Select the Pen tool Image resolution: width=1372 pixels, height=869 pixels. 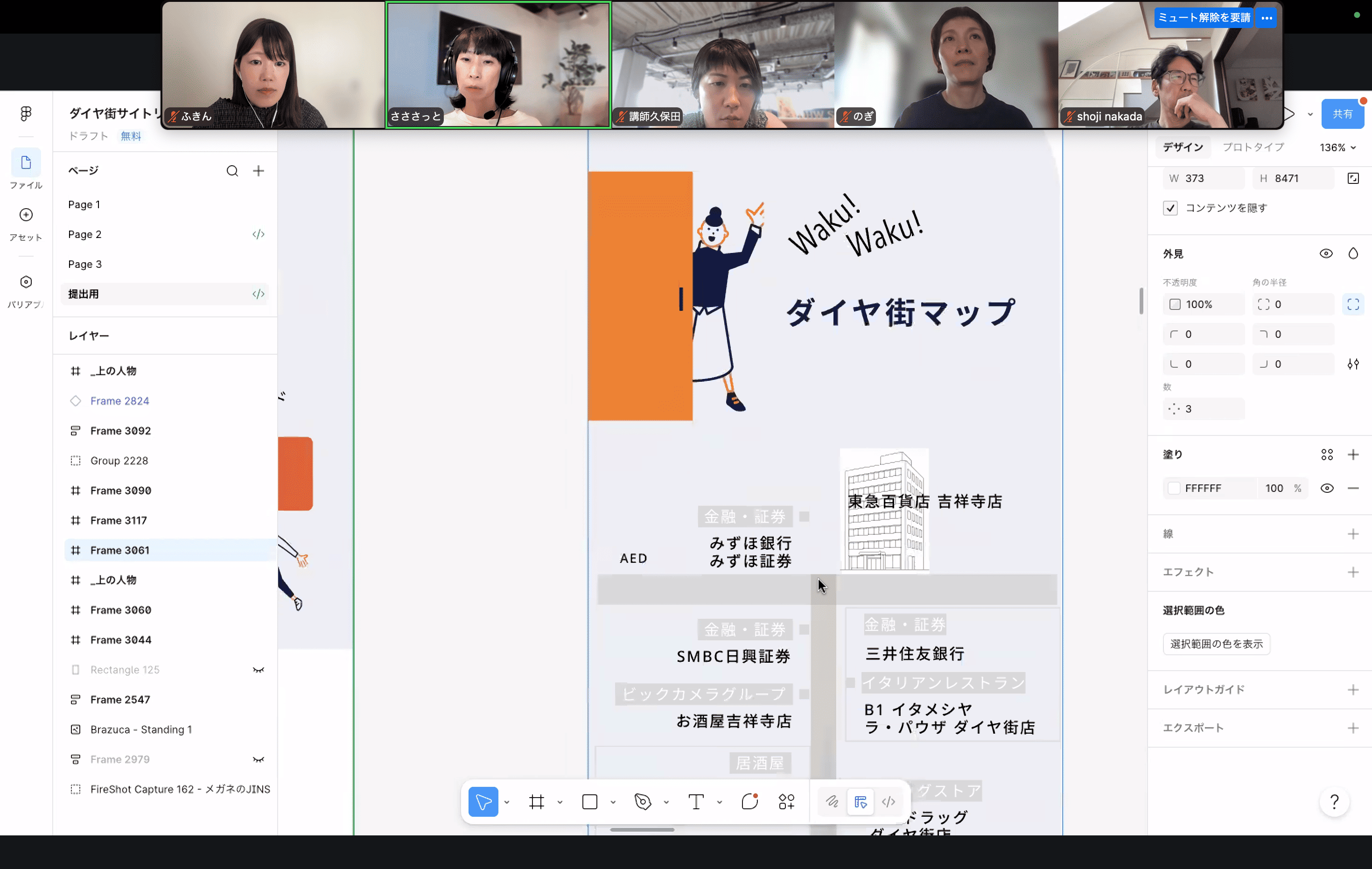click(x=643, y=802)
